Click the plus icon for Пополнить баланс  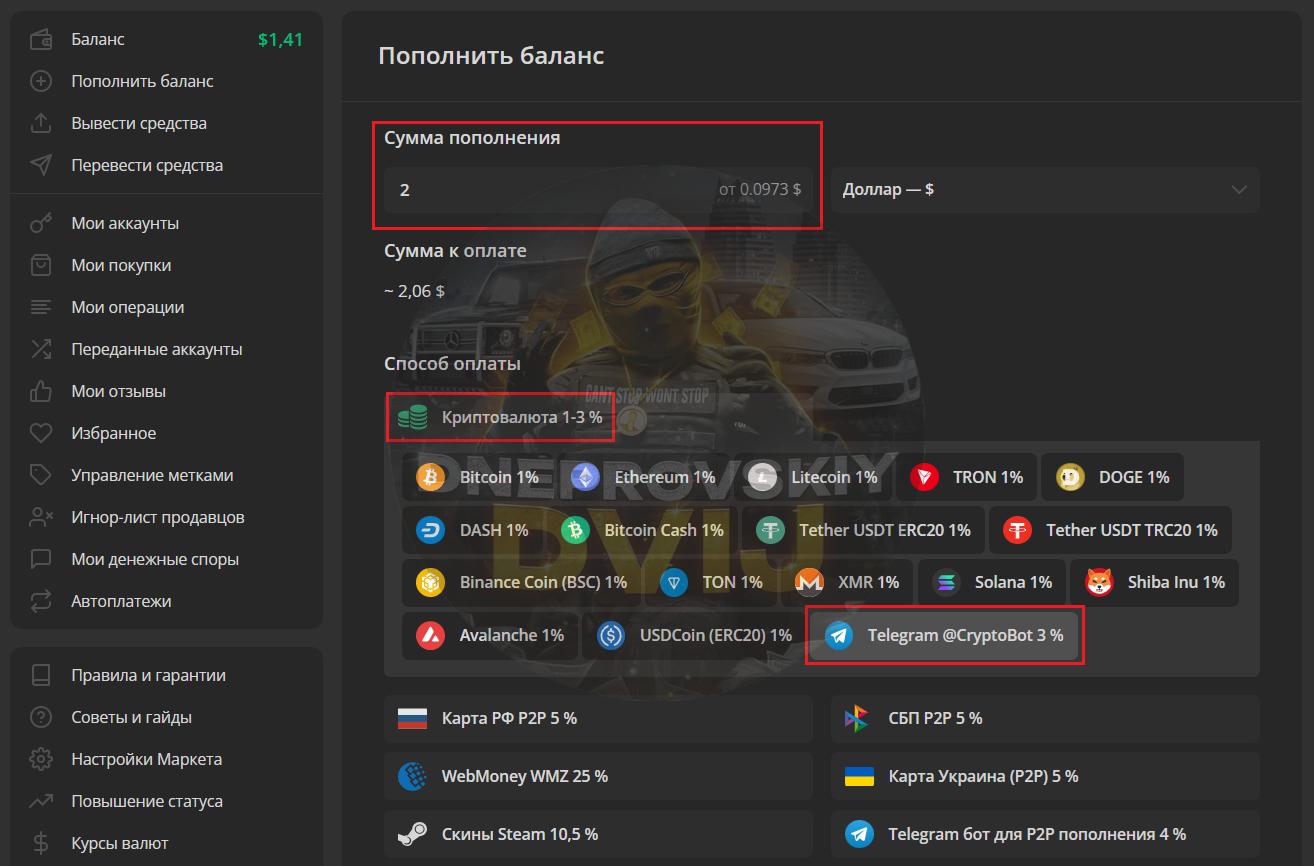41,81
